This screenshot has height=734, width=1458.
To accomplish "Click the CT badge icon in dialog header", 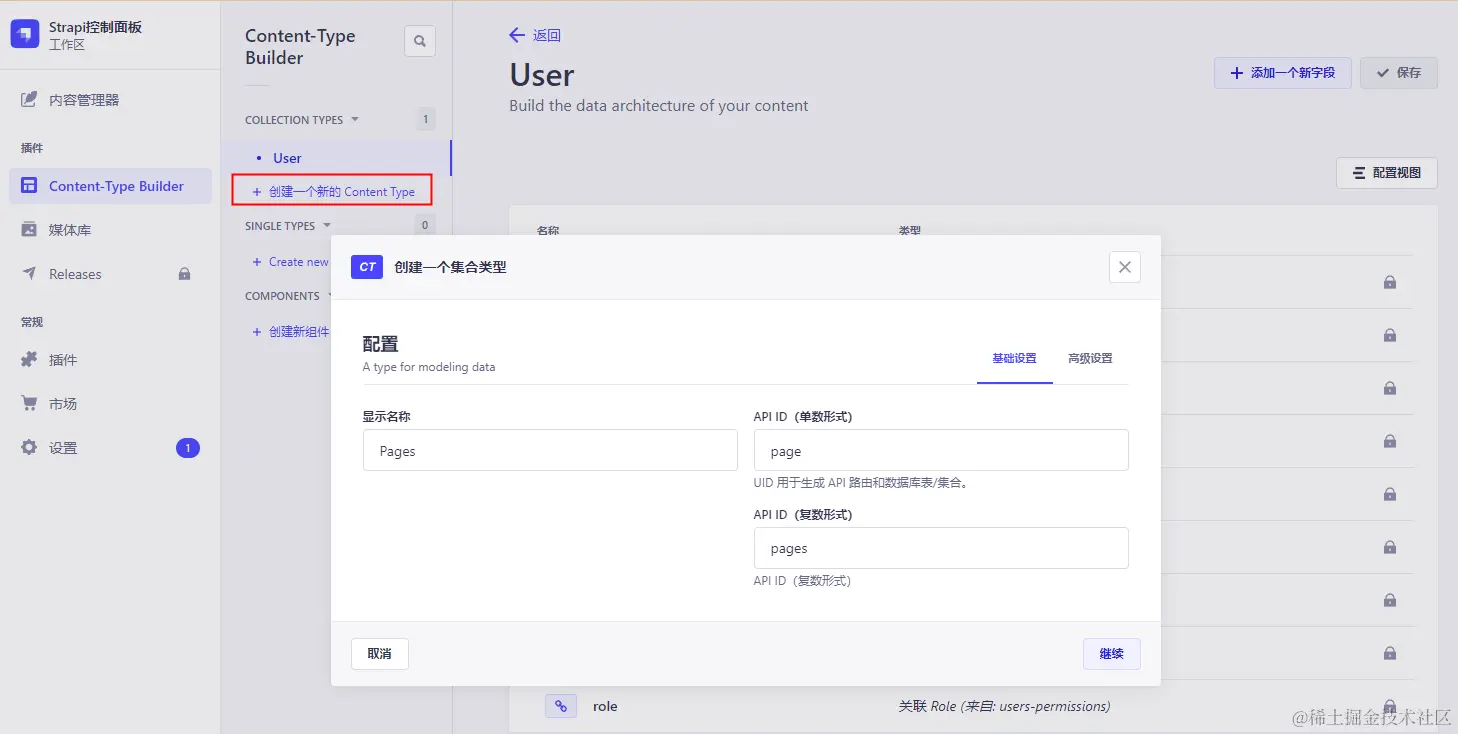I will click(367, 267).
